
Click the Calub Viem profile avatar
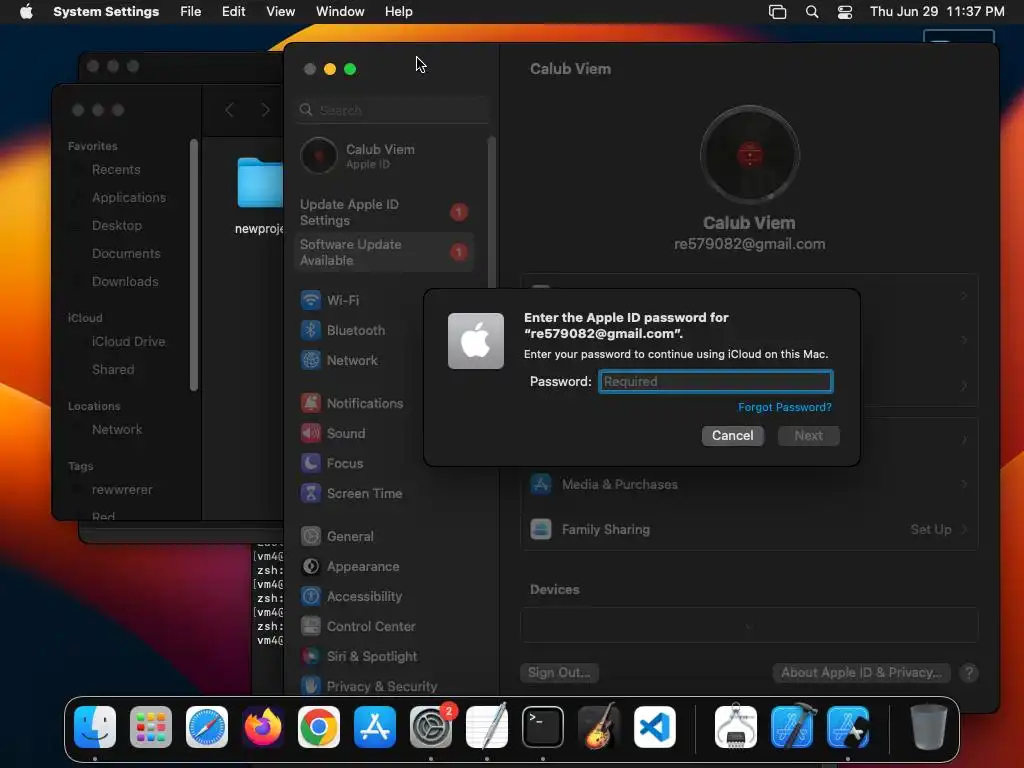(x=750, y=155)
